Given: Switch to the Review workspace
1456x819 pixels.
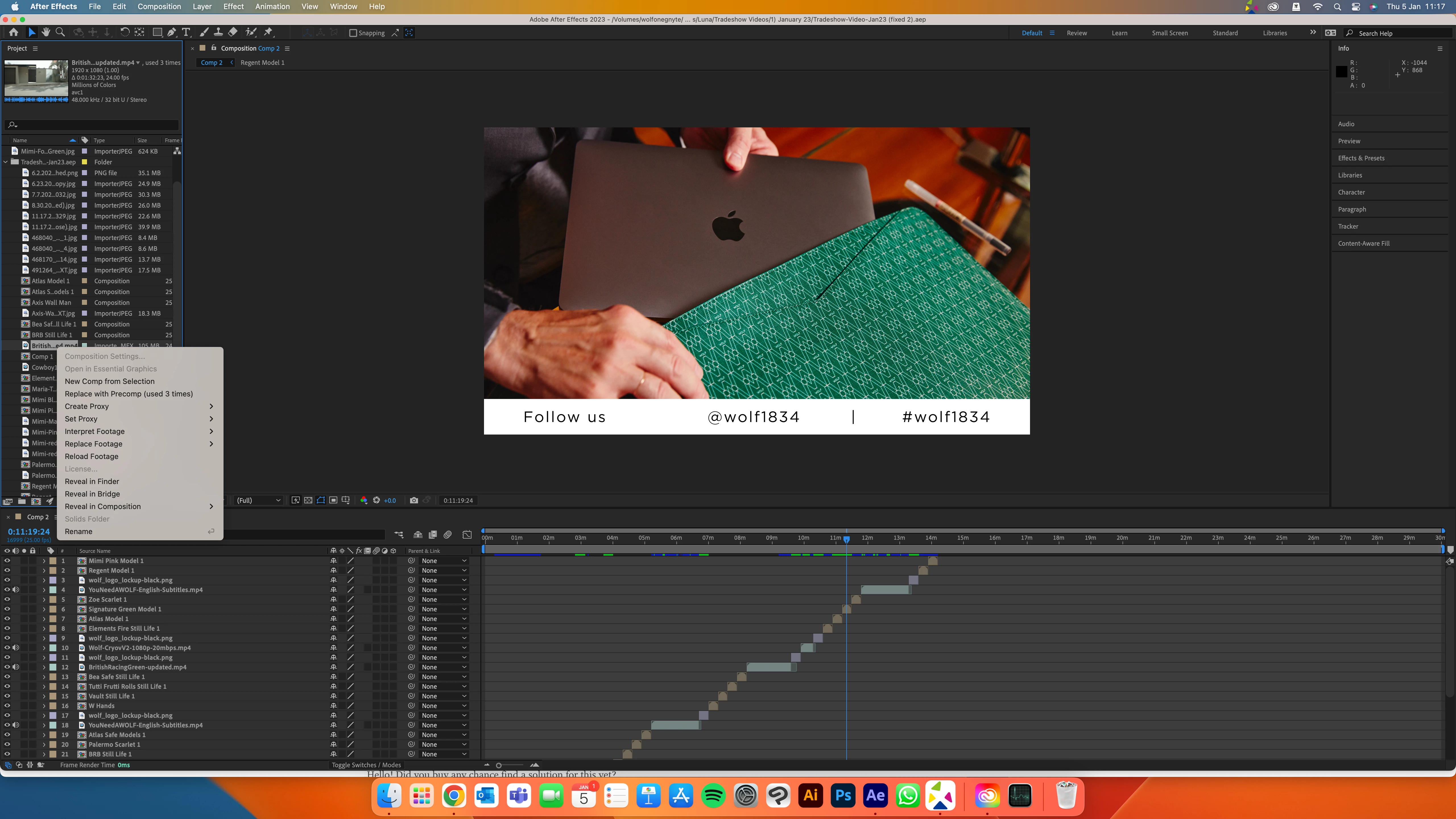Looking at the screenshot, I should (x=1076, y=33).
